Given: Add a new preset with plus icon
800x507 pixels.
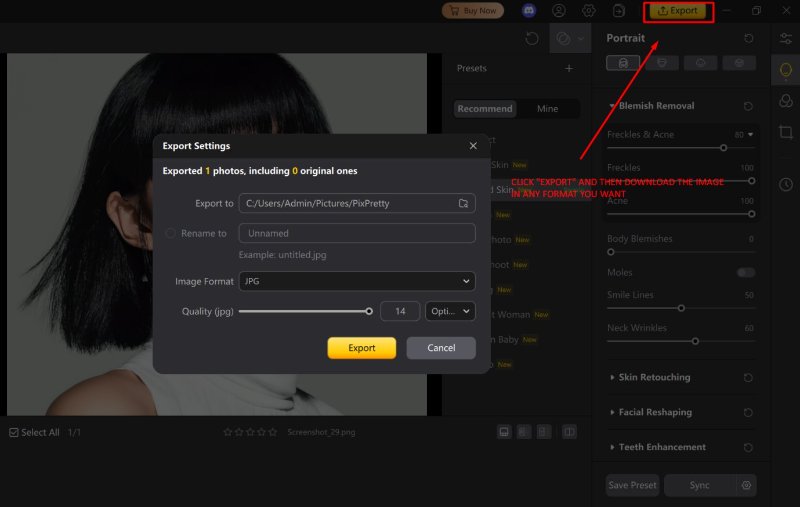Looking at the screenshot, I should 569,69.
